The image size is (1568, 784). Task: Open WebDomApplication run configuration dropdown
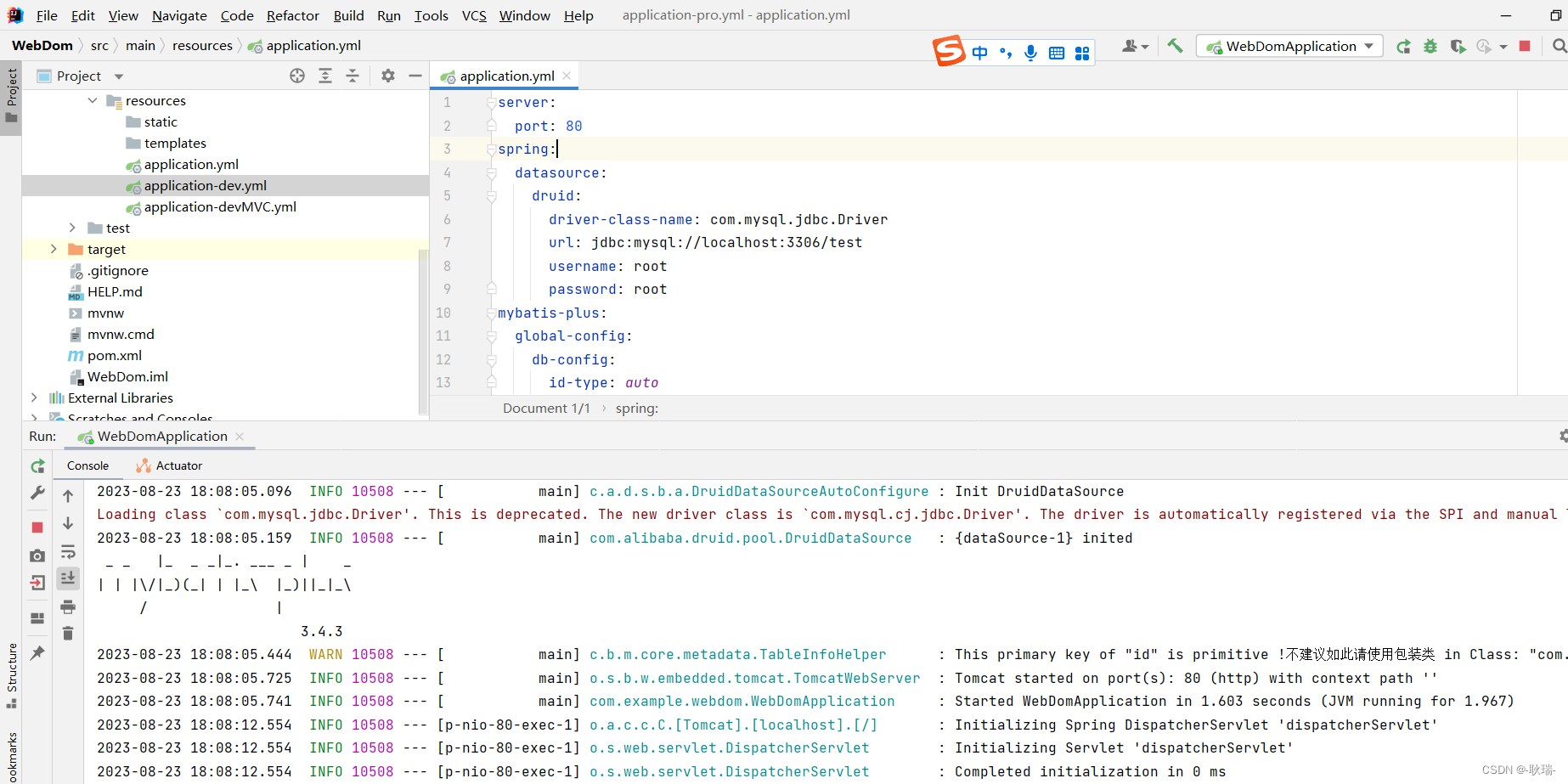[1289, 46]
